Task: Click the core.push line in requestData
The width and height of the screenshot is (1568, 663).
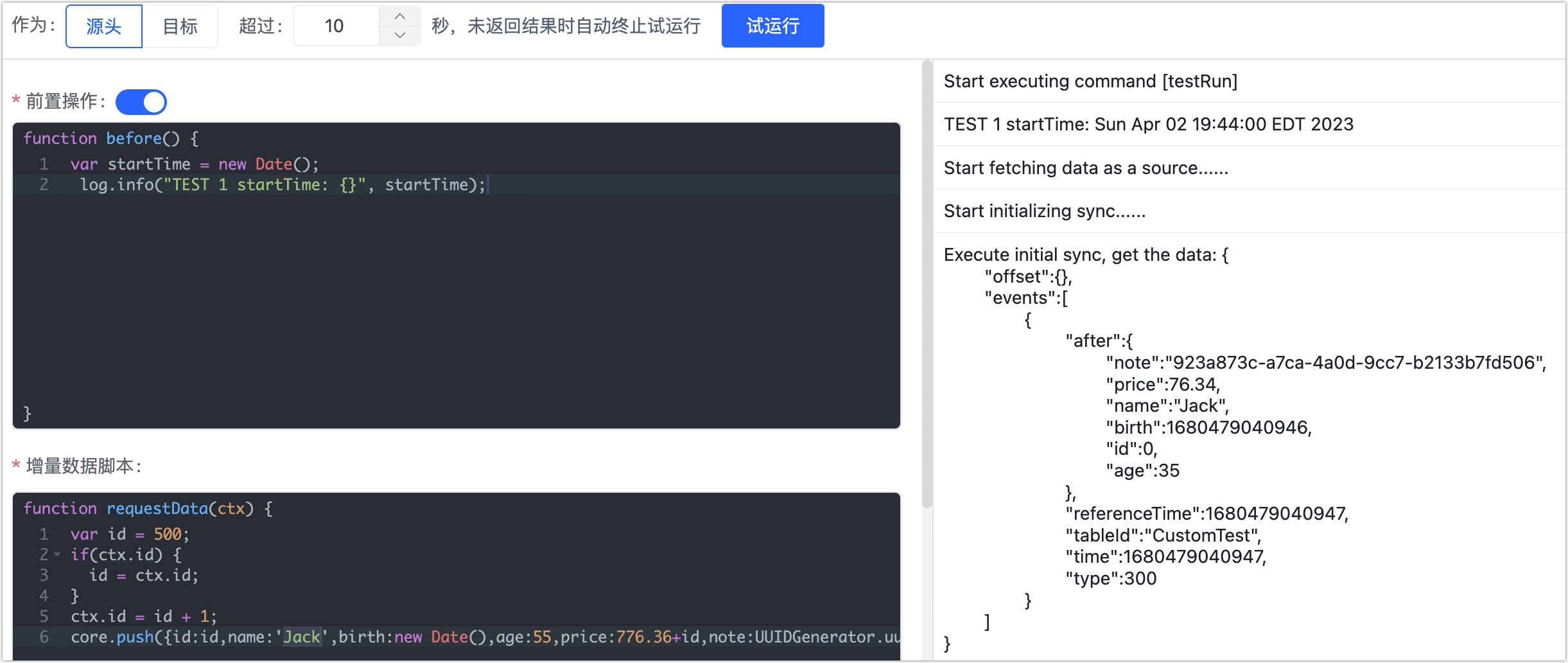Action: [482, 637]
